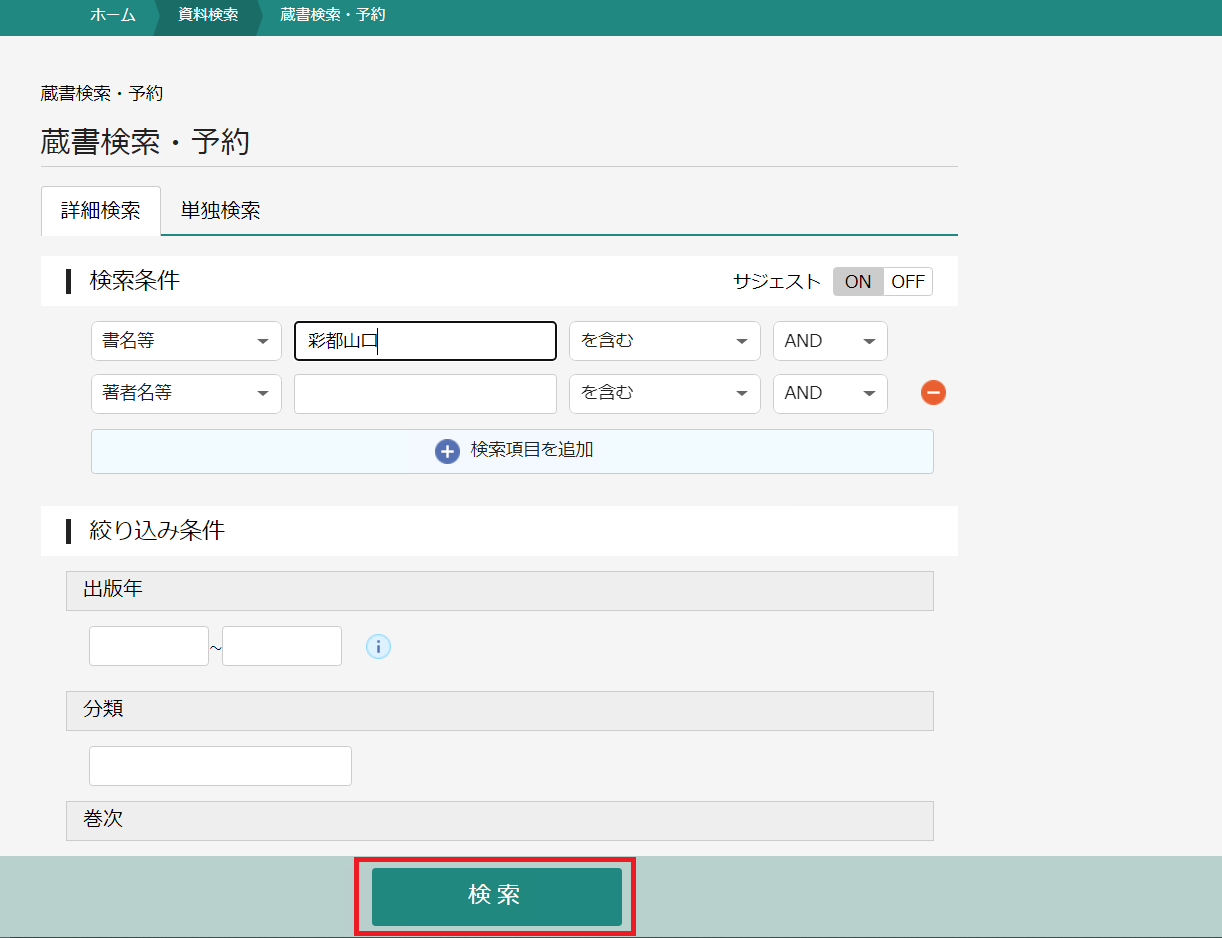Open the 著者名等 field type dropdown
The image size is (1222, 938).
pyautogui.click(x=186, y=393)
